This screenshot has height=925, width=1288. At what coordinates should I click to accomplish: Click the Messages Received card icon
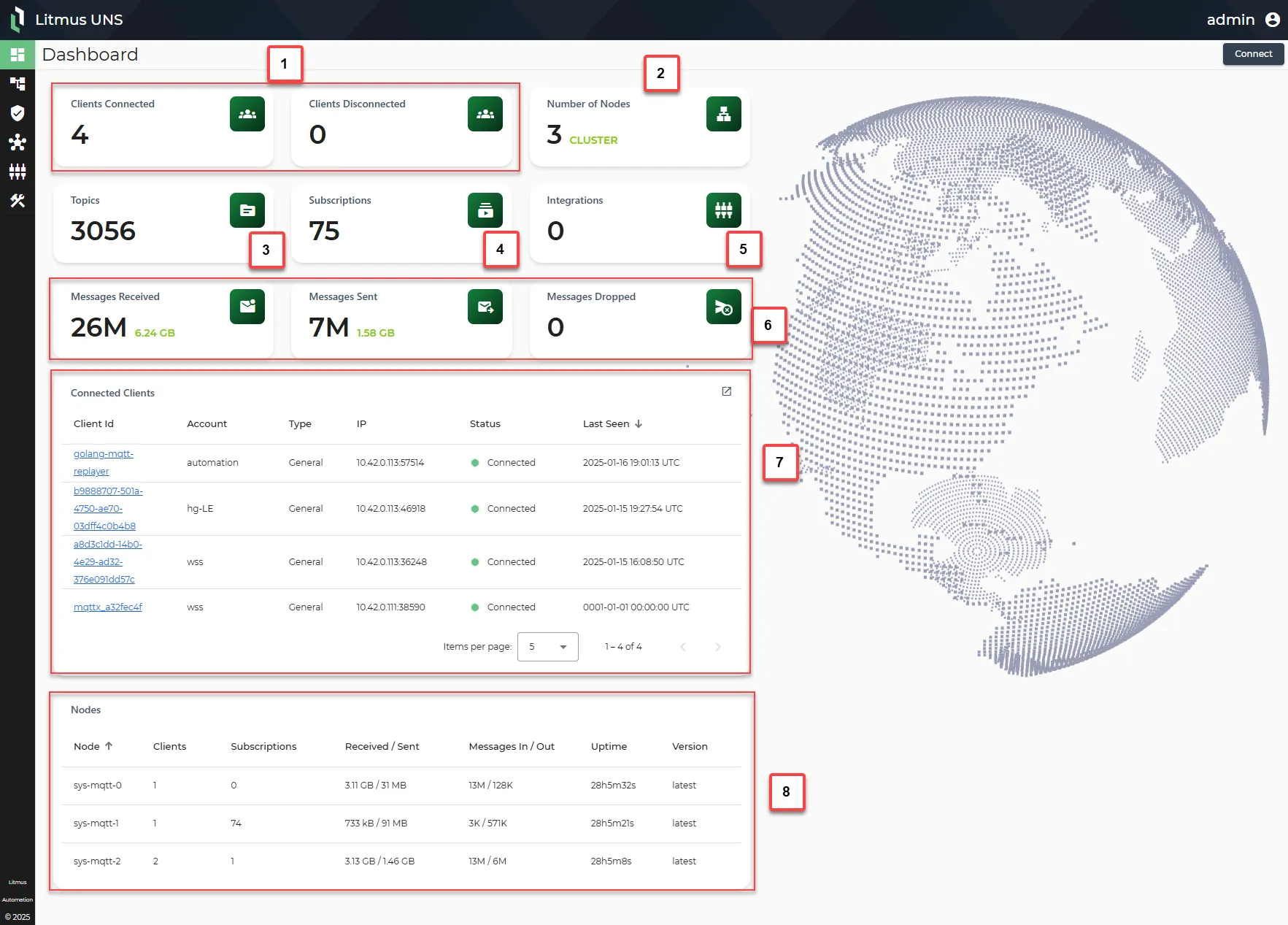tap(247, 307)
